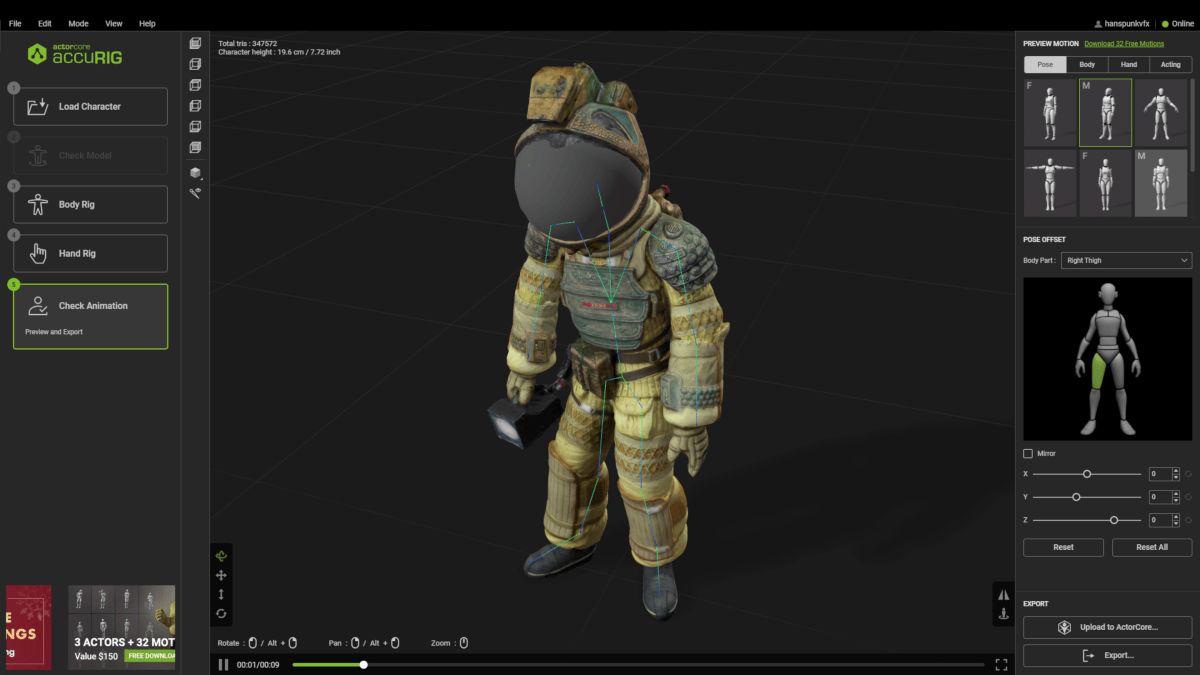
Task: Pause the animation preview playback
Action: point(223,664)
